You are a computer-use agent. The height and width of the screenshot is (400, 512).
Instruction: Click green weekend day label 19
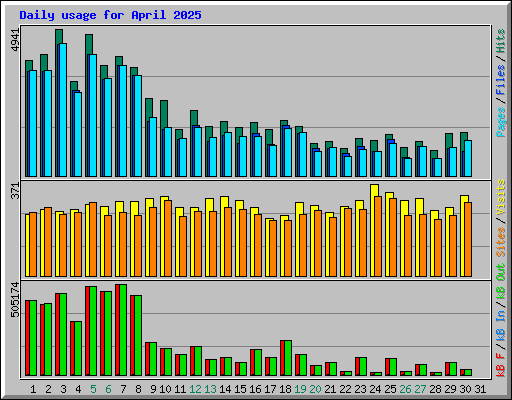pyautogui.click(x=300, y=389)
